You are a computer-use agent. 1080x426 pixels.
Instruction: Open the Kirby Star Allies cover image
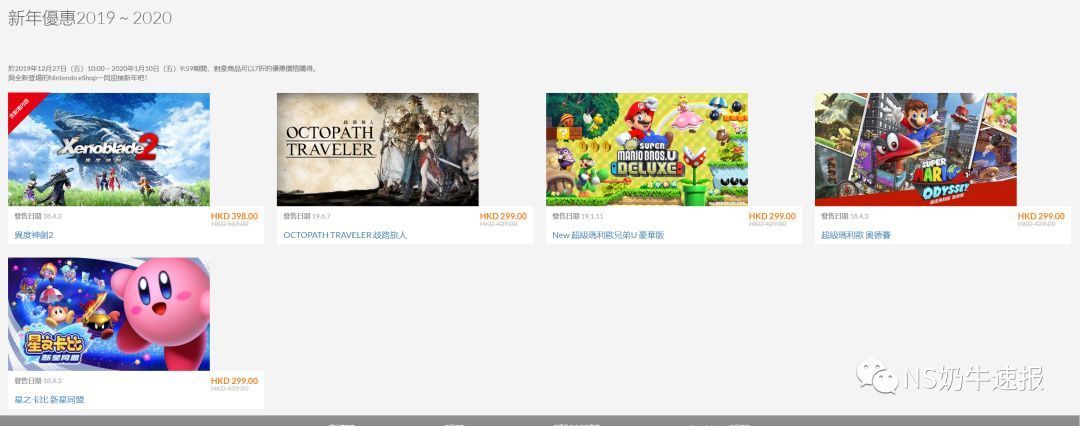tap(109, 314)
